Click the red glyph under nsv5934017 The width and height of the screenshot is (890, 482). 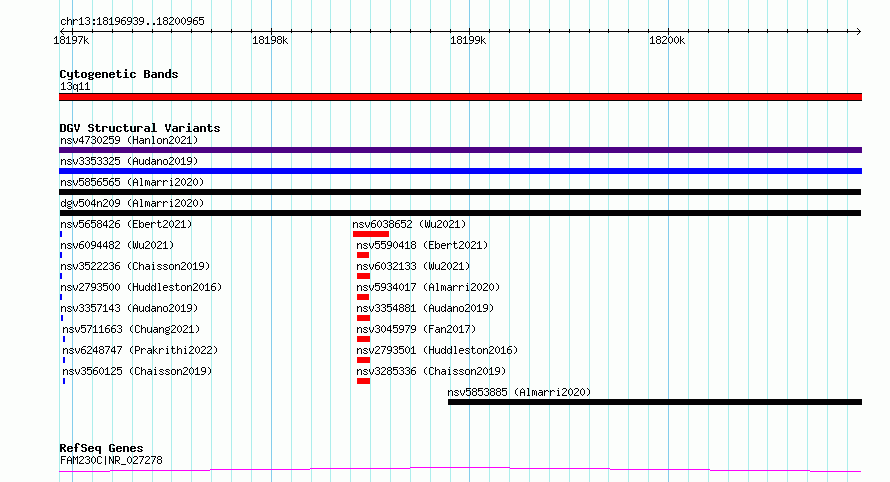(x=363, y=297)
